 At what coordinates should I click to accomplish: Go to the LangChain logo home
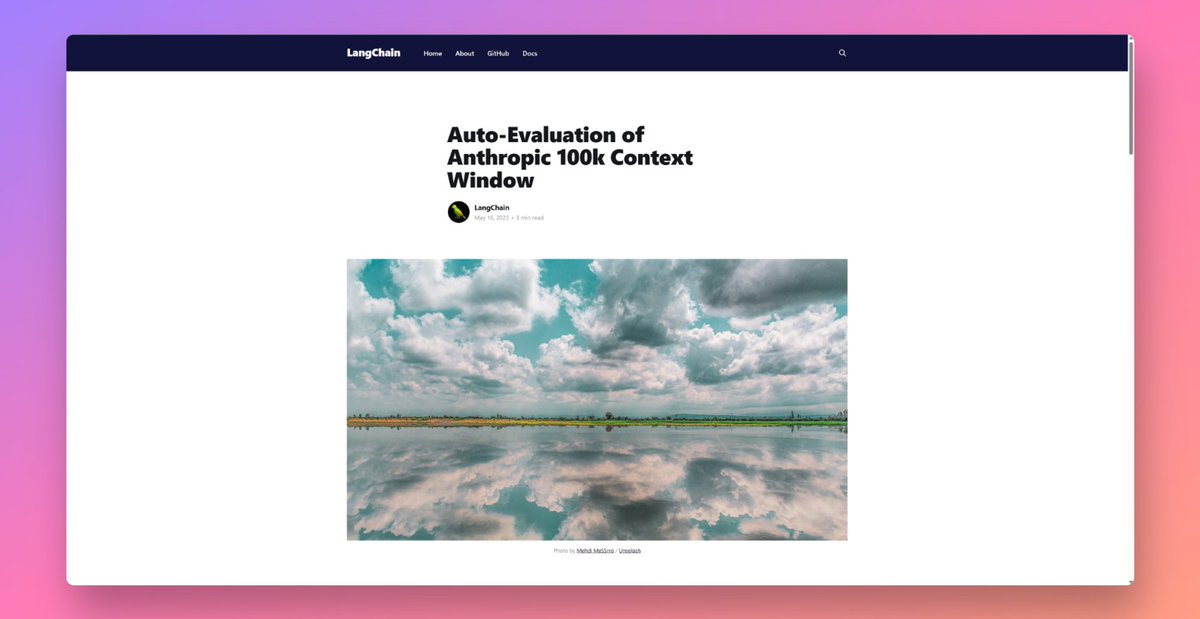tap(374, 53)
